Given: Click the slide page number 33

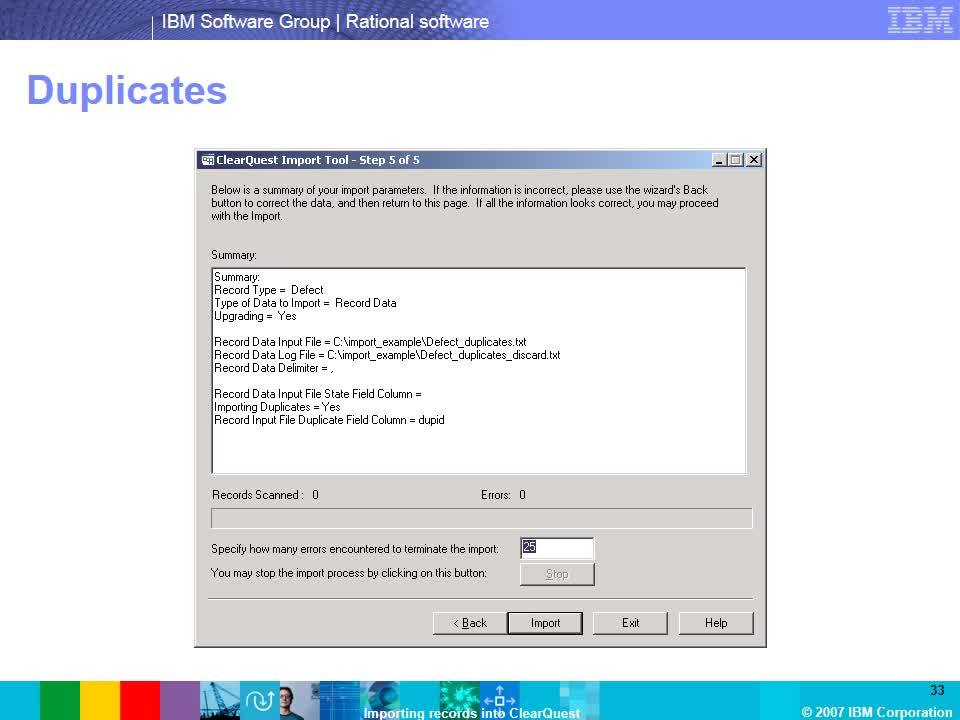Looking at the screenshot, I should click(x=937, y=690).
